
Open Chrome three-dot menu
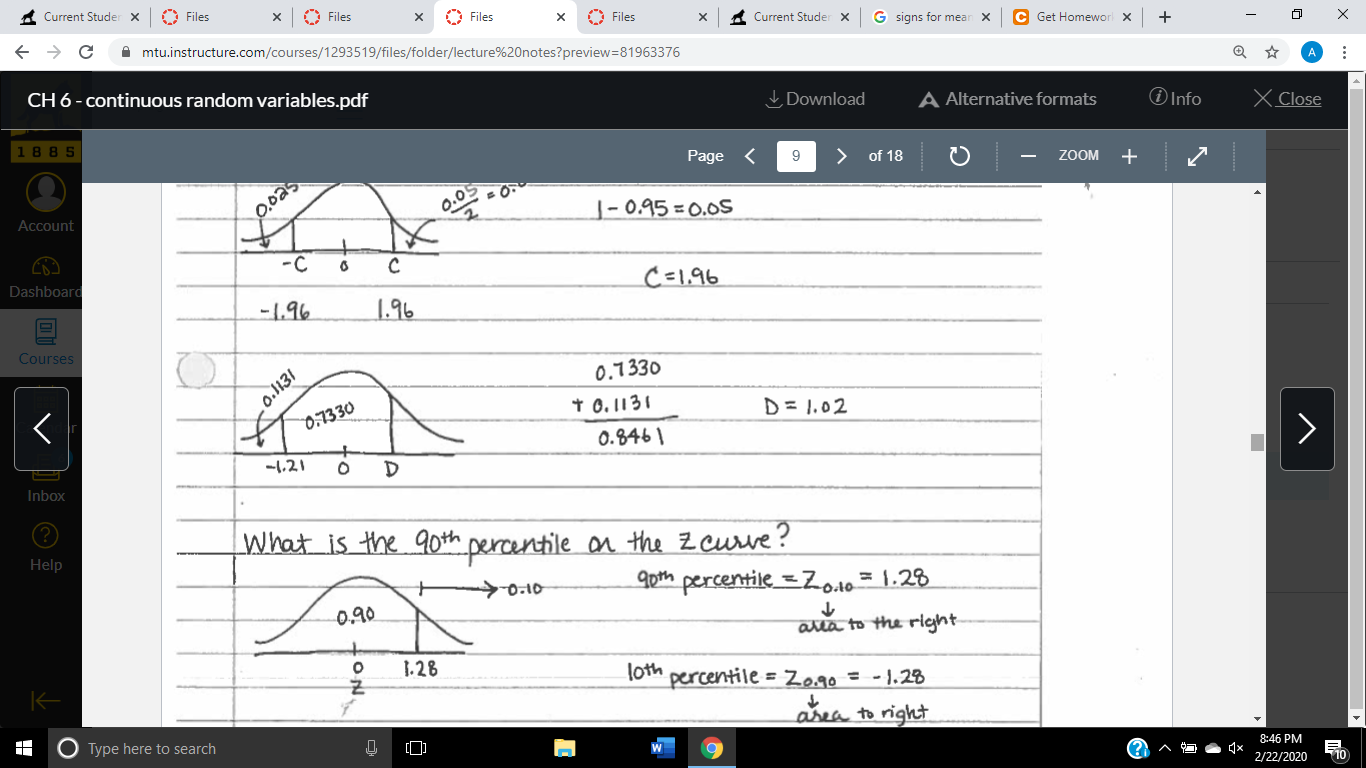(x=1345, y=52)
